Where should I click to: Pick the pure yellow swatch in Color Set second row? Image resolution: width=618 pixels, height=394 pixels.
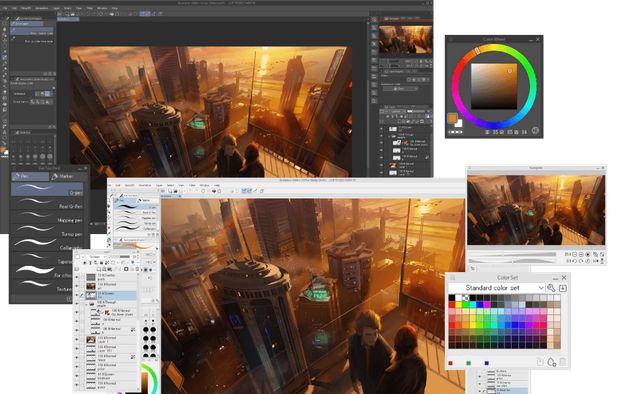tap(459, 305)
